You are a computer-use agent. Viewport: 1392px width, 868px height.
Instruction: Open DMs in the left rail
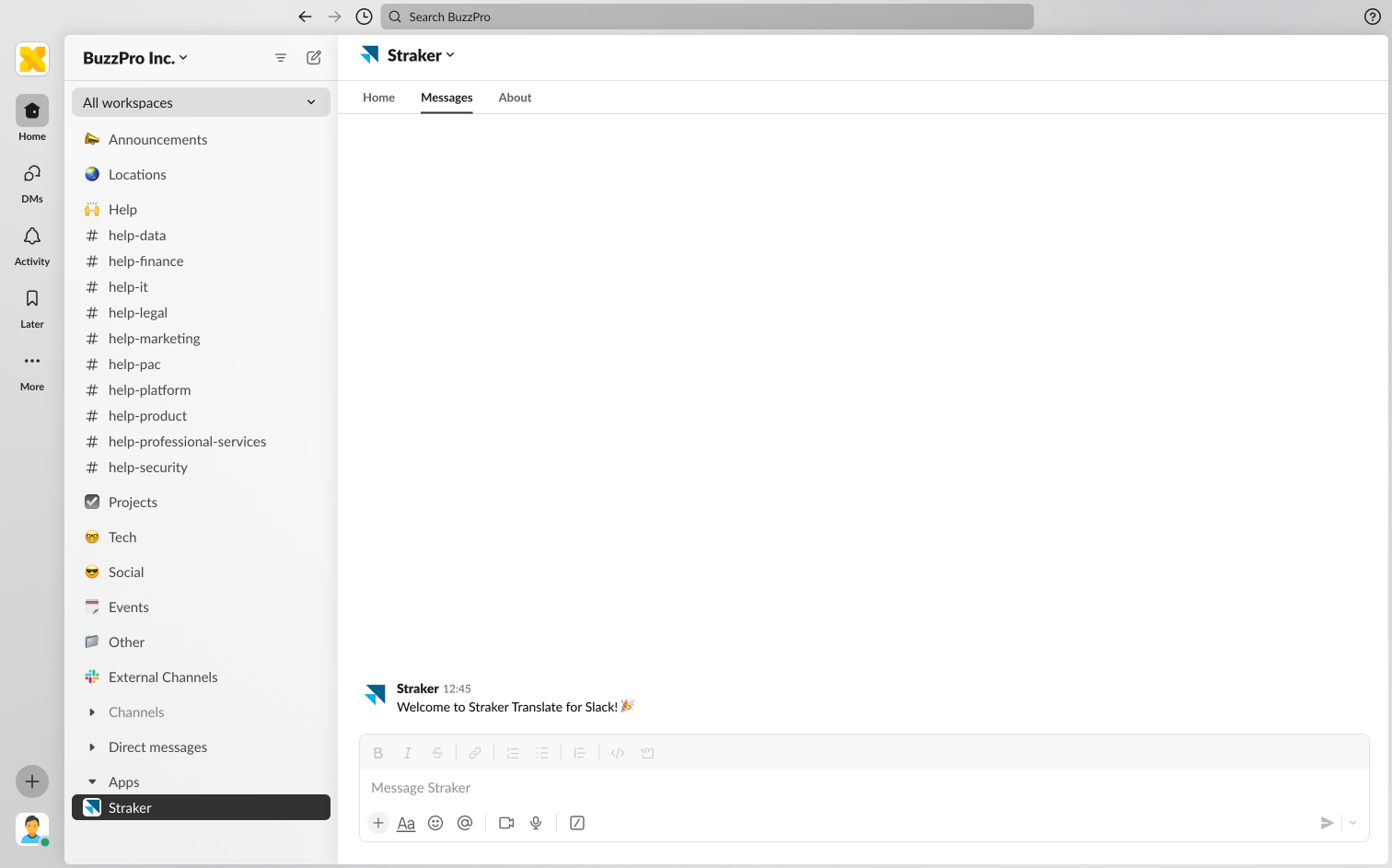click(x=32, y=182)
